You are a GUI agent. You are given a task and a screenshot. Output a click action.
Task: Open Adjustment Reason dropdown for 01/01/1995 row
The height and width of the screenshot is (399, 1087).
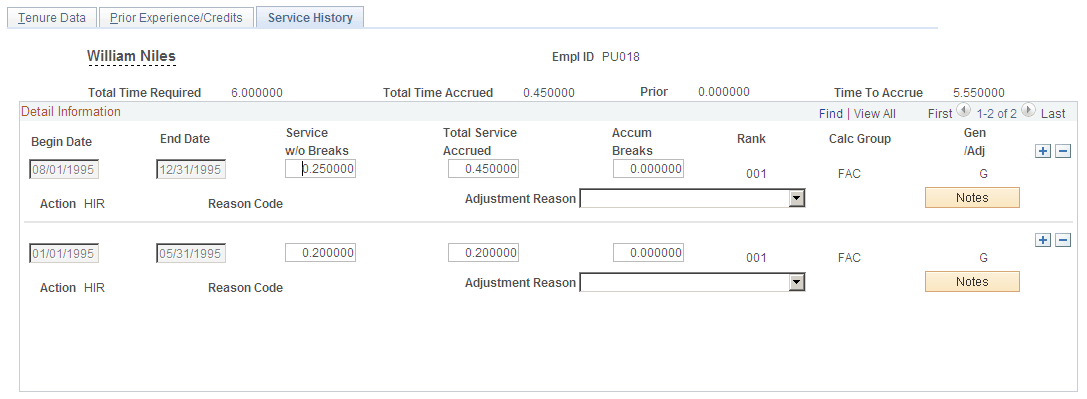click(798, 283)
